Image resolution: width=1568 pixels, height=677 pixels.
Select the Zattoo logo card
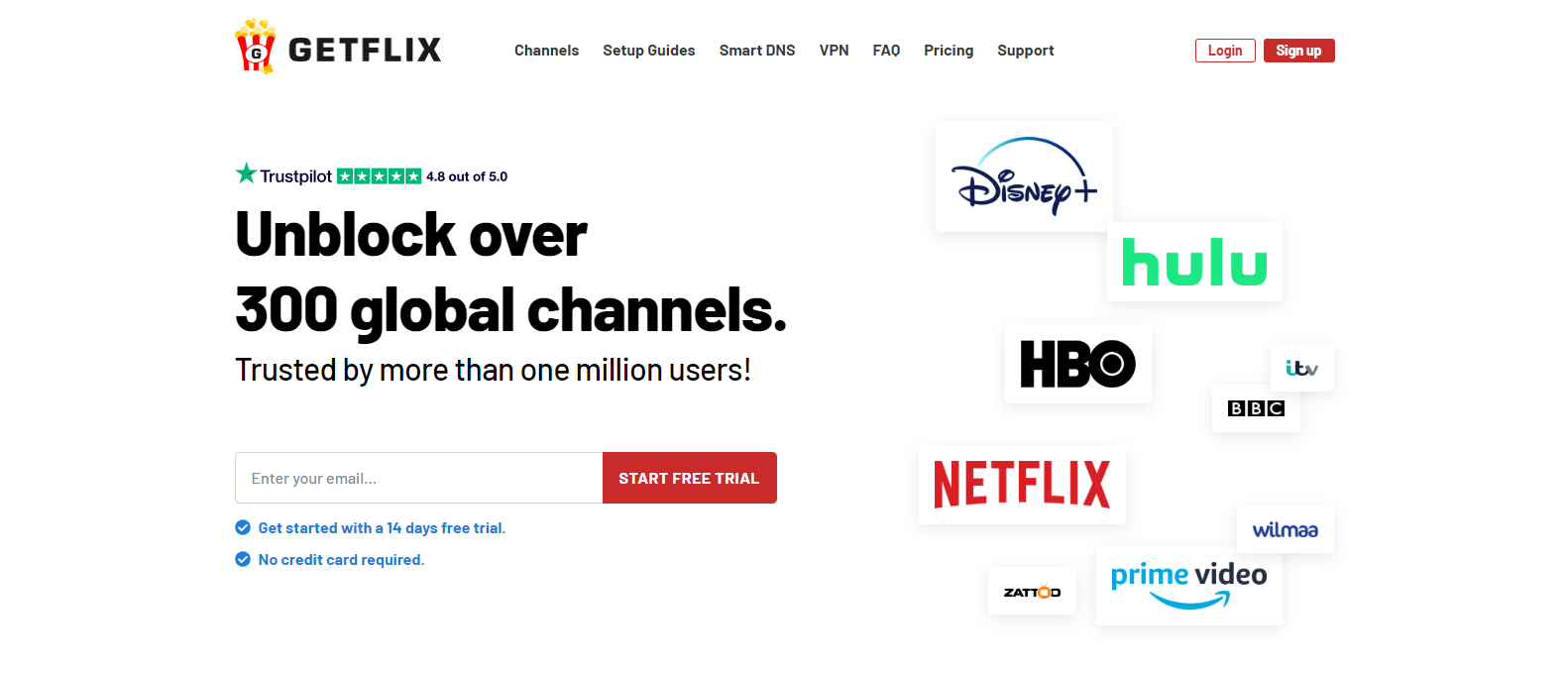tap(1032, 591)
